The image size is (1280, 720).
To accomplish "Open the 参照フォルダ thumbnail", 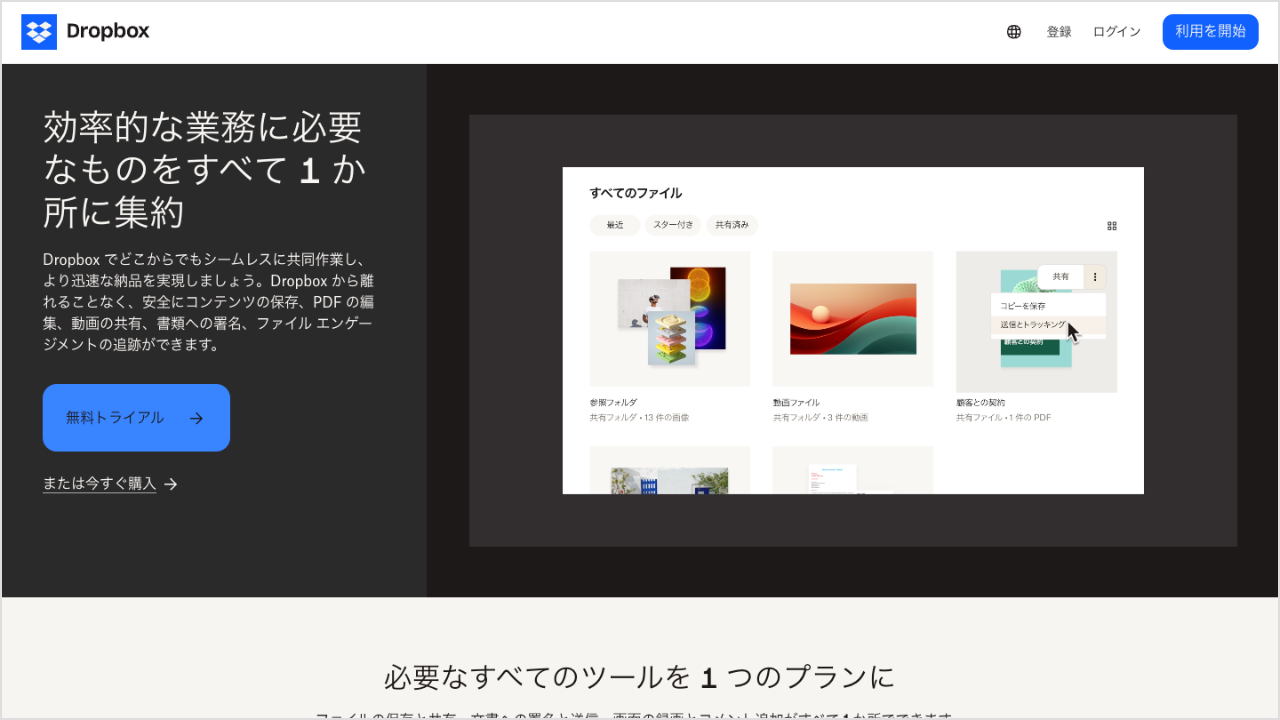I will point(669,318).
